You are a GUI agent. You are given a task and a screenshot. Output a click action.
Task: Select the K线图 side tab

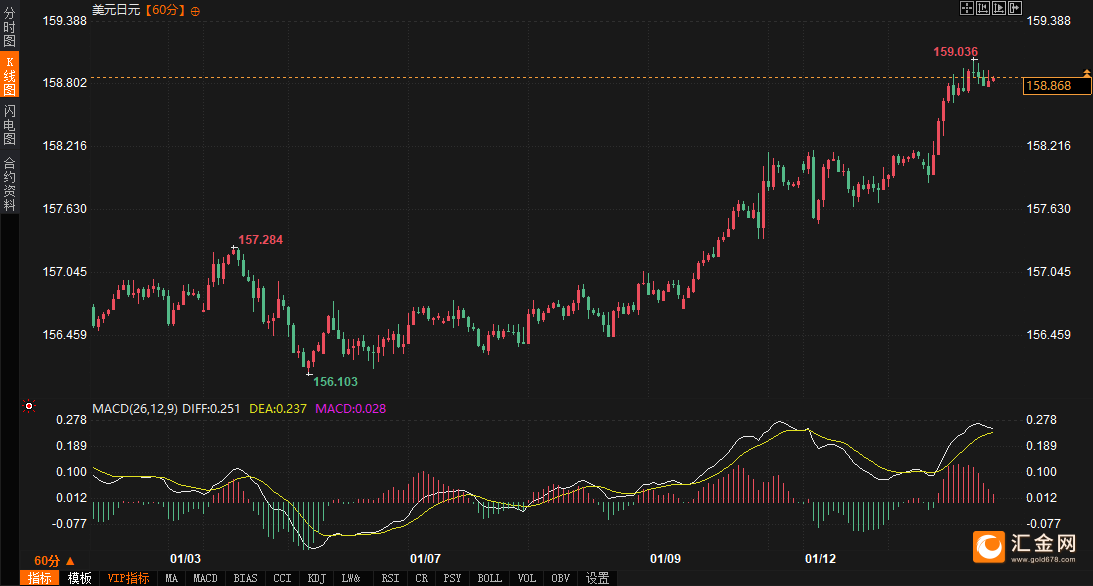[9, 76]
